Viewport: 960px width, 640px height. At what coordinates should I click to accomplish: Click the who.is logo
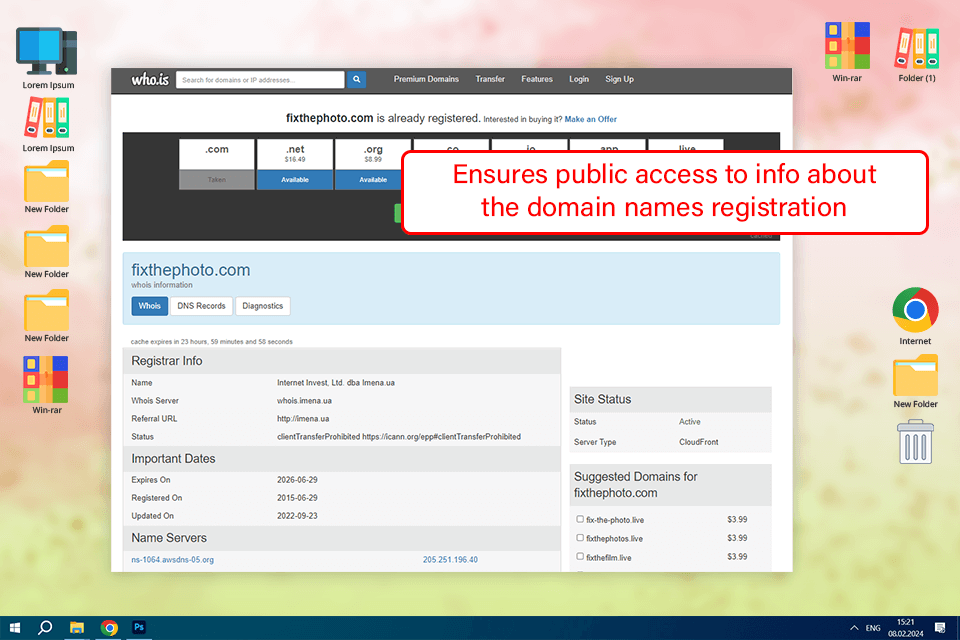coord(150,80)
